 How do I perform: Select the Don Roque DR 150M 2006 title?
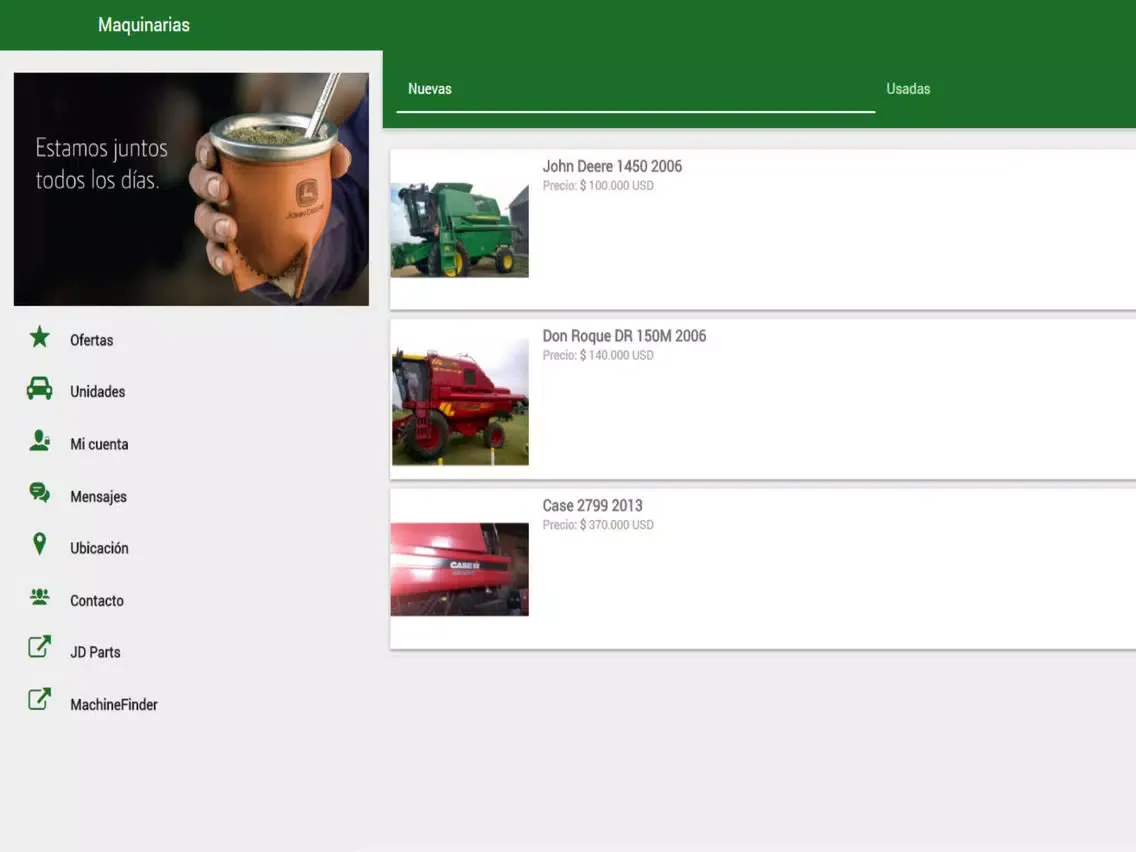[625, 336]
